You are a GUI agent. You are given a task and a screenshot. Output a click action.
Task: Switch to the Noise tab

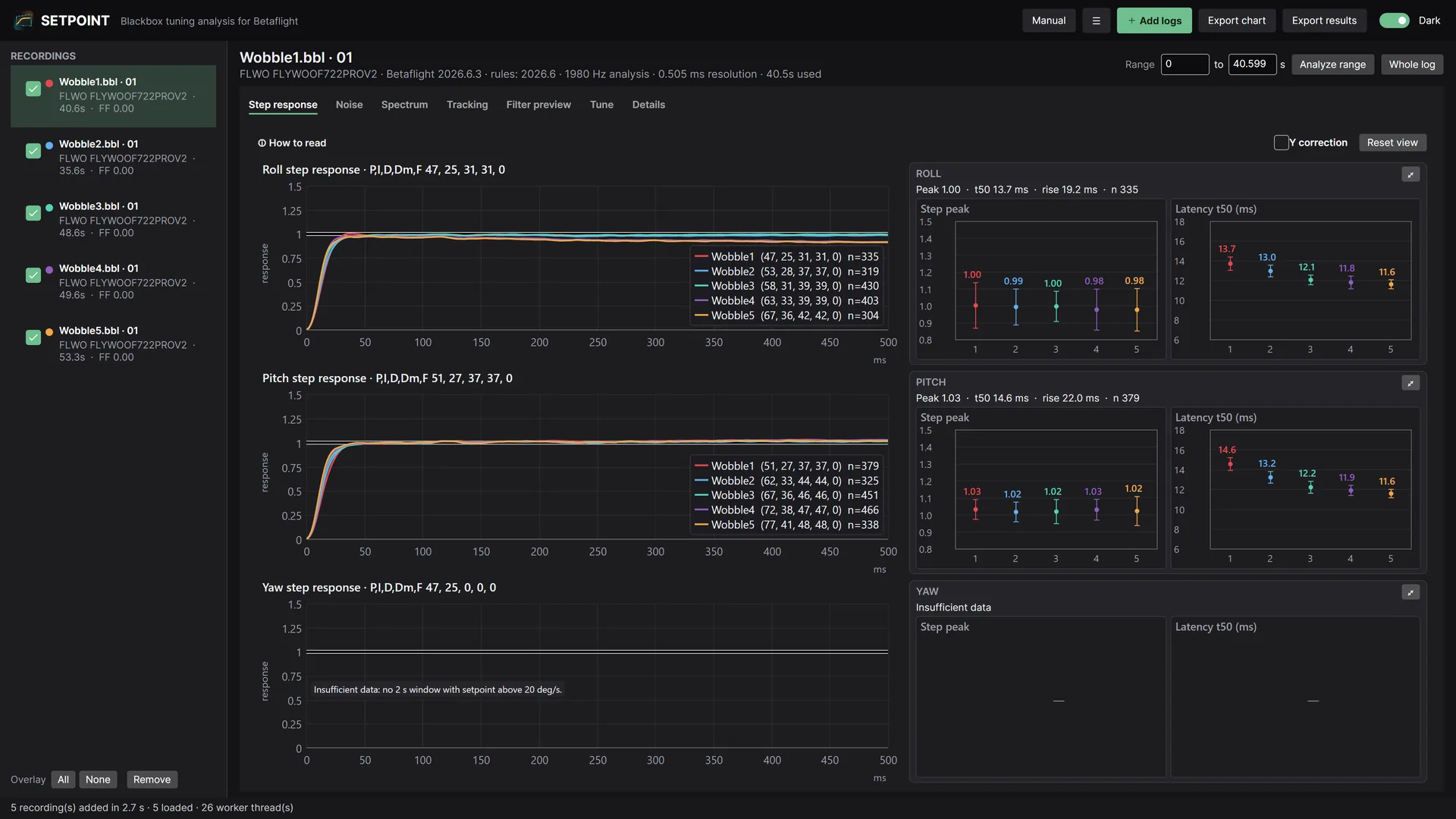coord(350,105)
